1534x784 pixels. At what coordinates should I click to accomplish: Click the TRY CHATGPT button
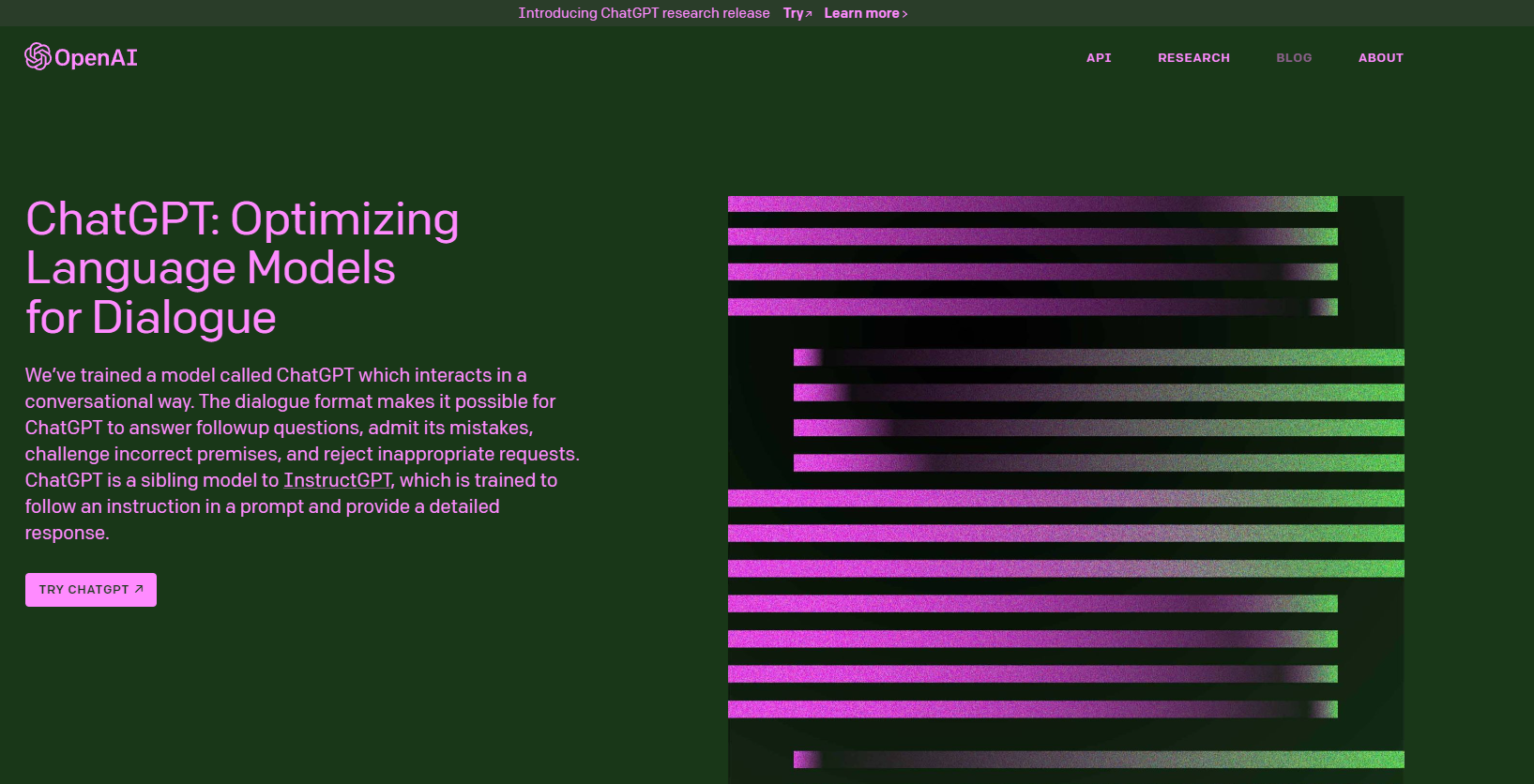pos(91,590)
